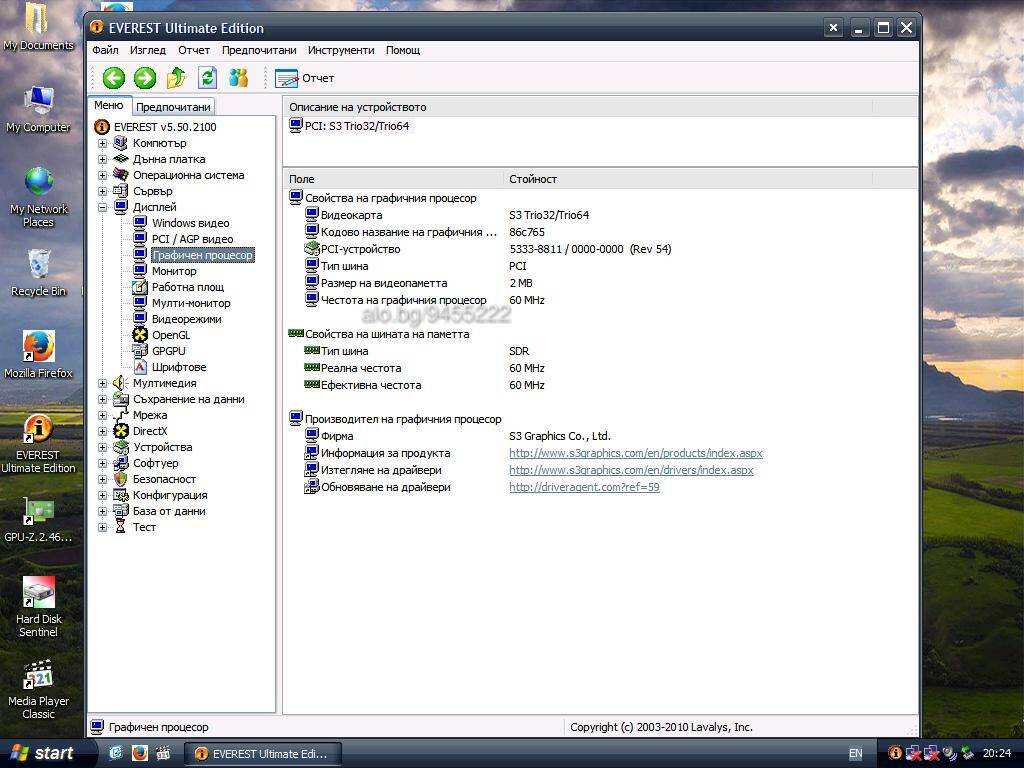Image resolution: width=1024 pixels, height=768 pixels.
Task: Open the Recycle Bin desktop icon
Action: click(39, 273)
